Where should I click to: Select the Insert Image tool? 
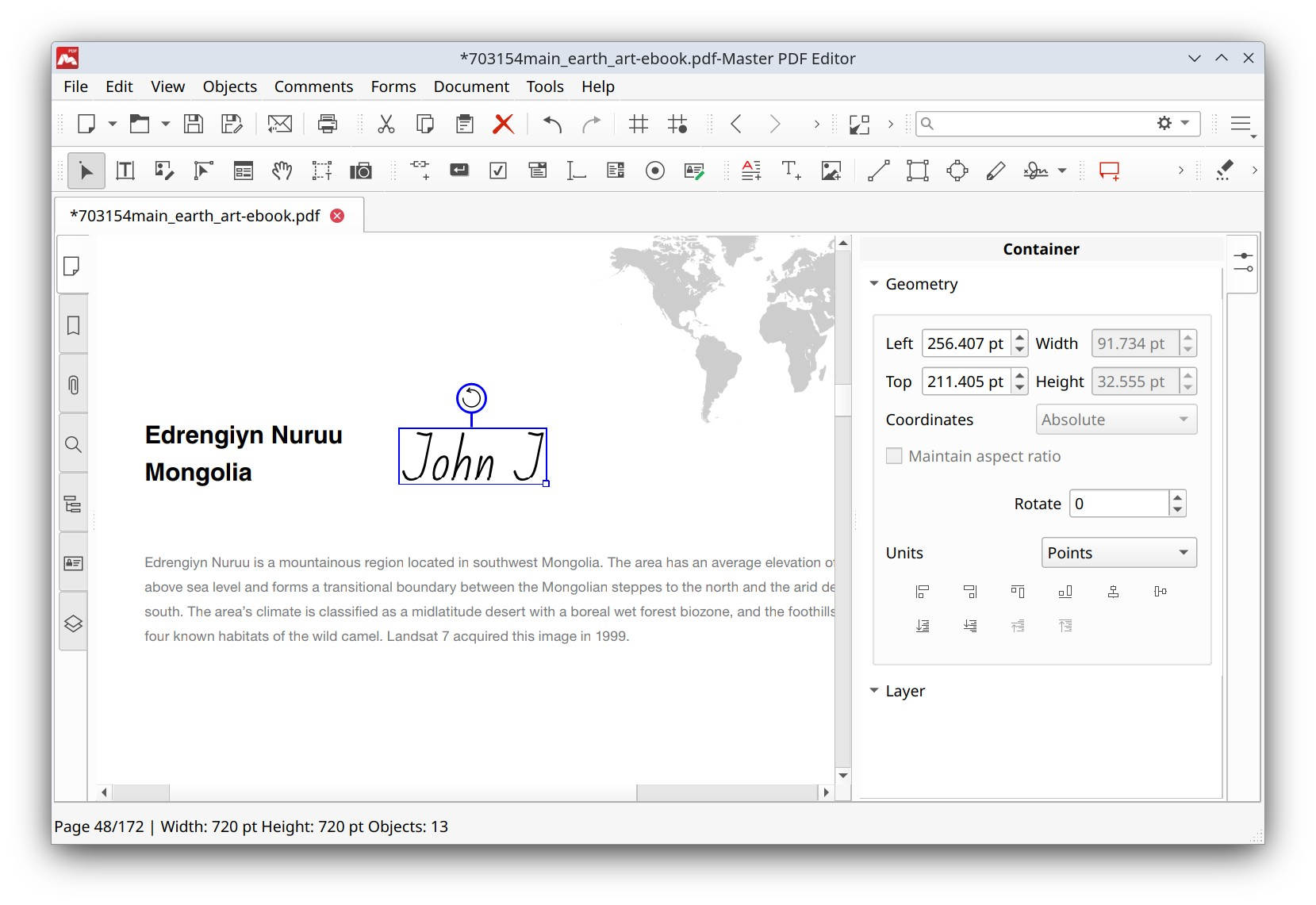831,171
